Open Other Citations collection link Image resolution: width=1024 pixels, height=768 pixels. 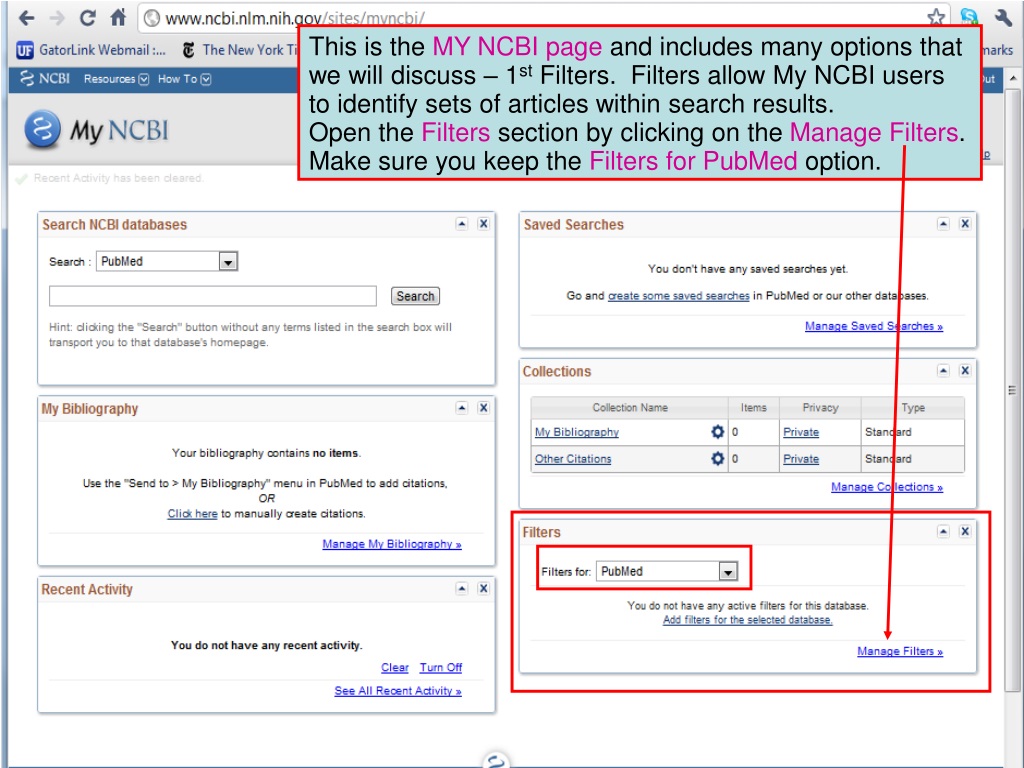point(573,459)
